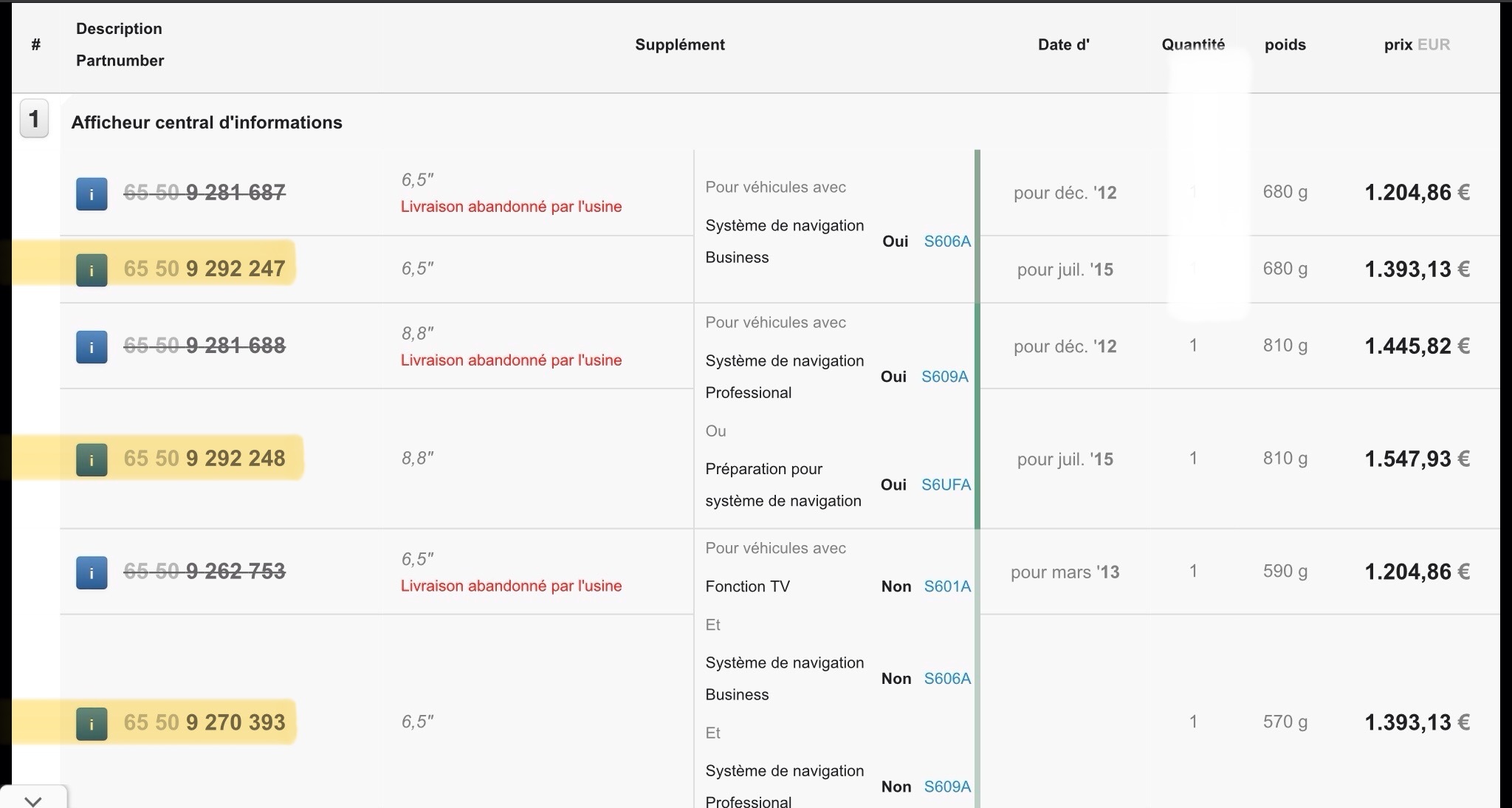
Task: Click info icon for part 9 270 393
Action: pyautogui.click(x=92, y=724)
